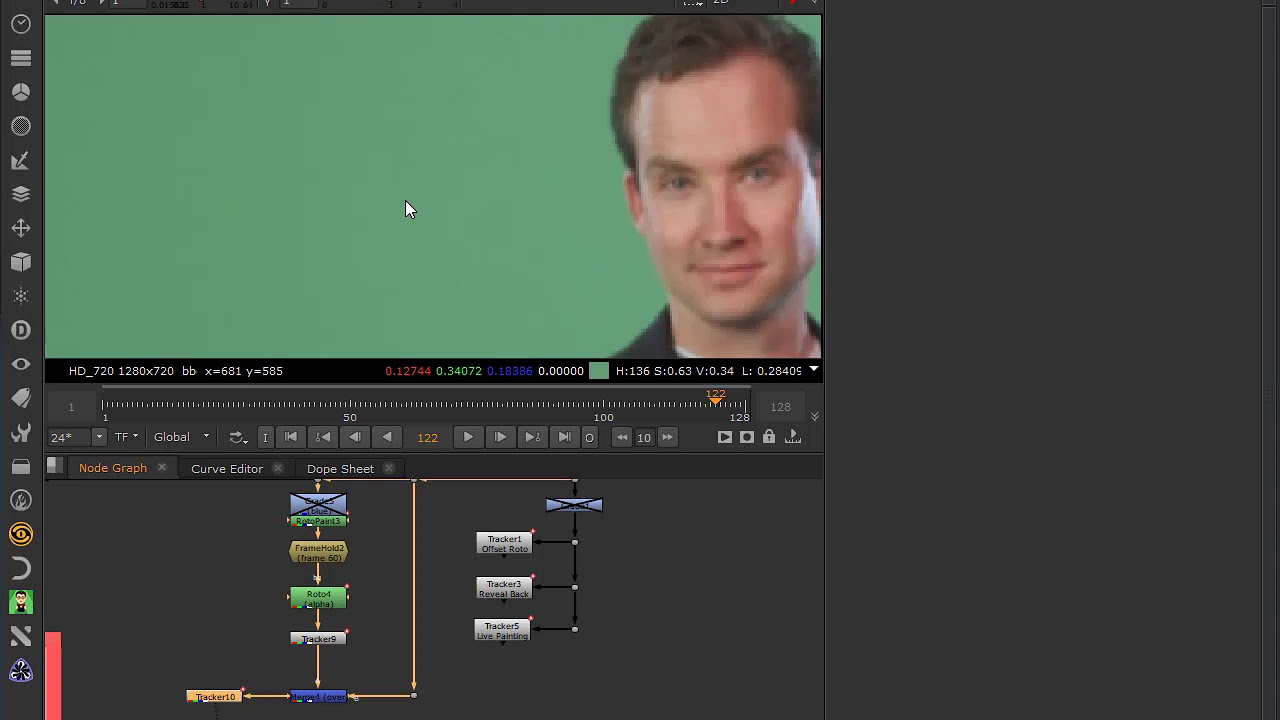Select the Tracker1 Offset Roto node

tap(505, 543)
